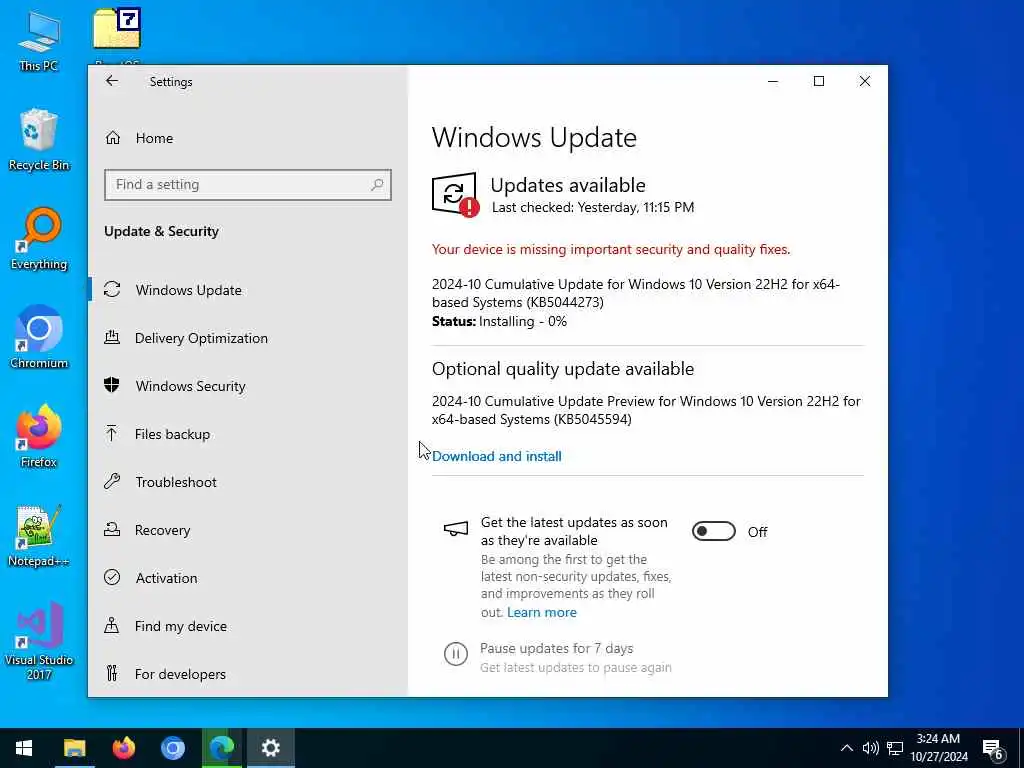Viewport: 1024px width, 768px height.
Task: Click the Windows Update sync arrows icon in sidebar
Action: click(x=112, y=289)
